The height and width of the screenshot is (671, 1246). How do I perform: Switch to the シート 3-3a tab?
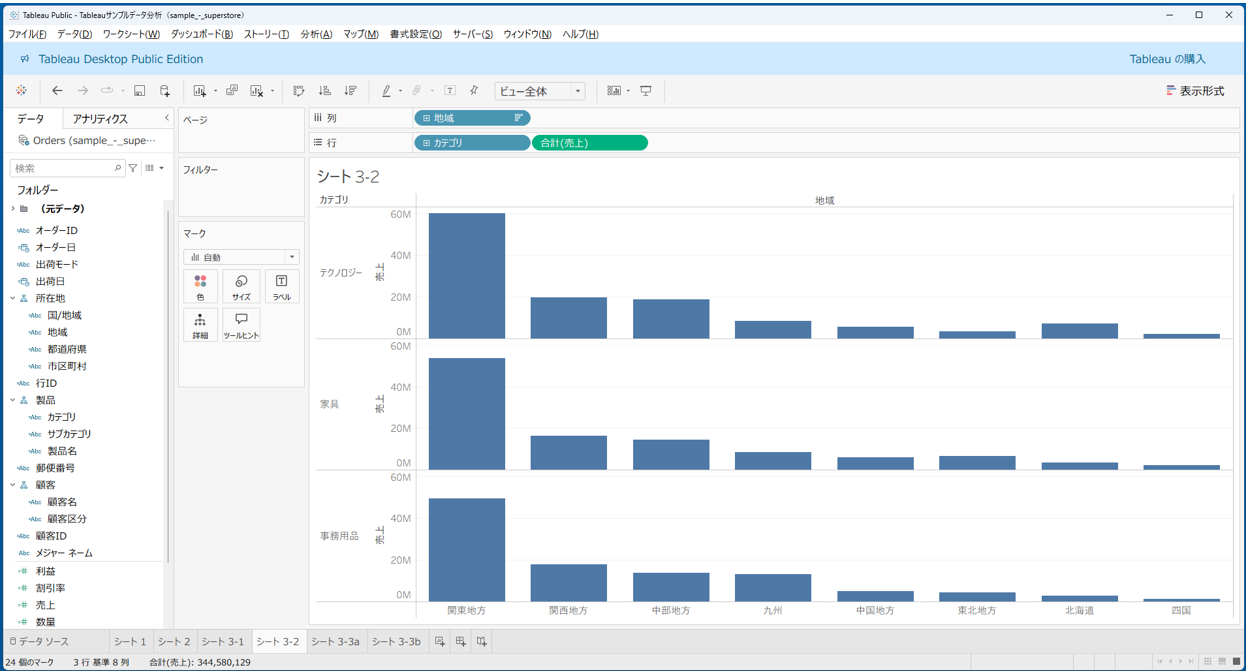[x=335, y=642]
